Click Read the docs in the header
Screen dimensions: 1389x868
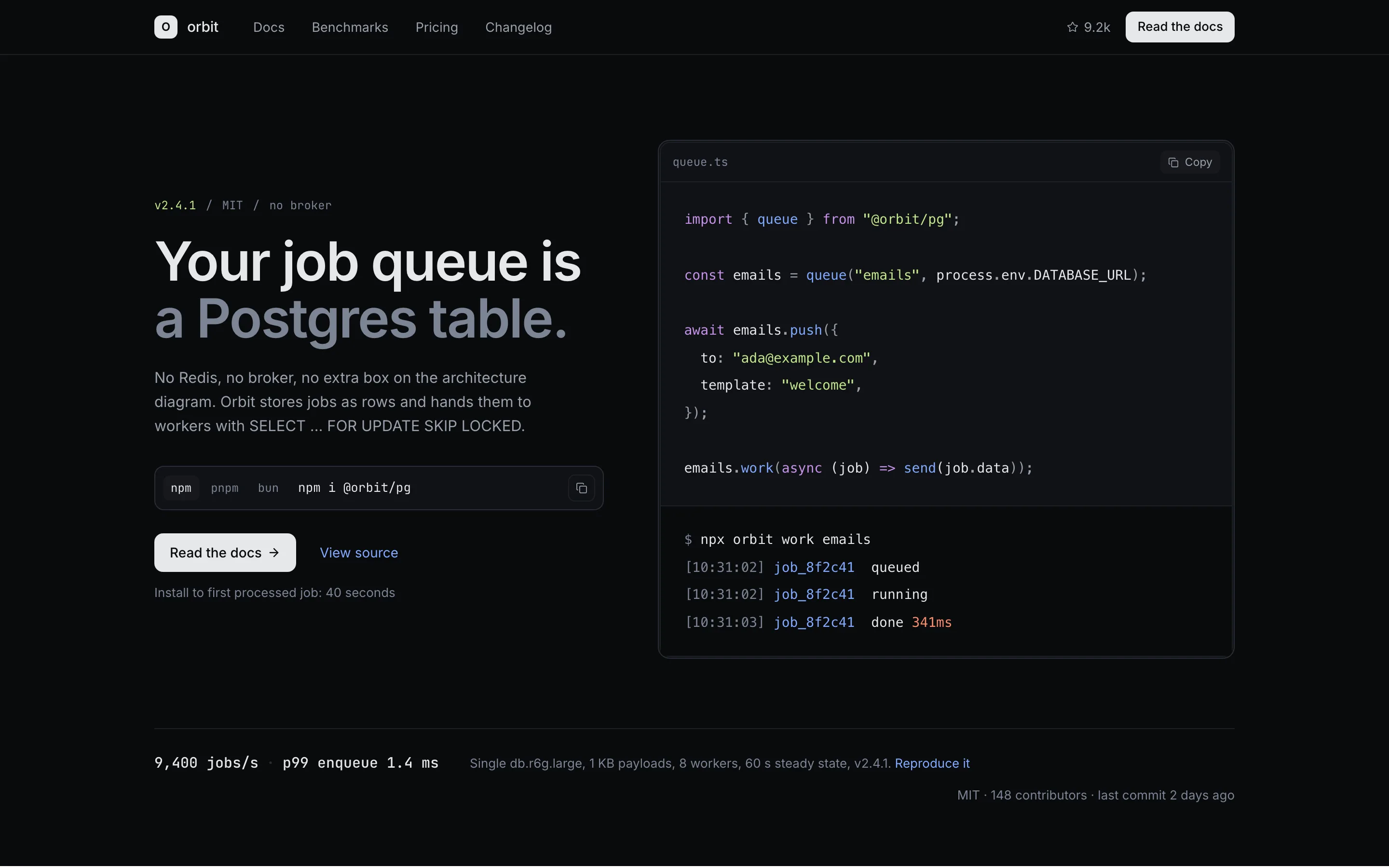pos(1180,27)
